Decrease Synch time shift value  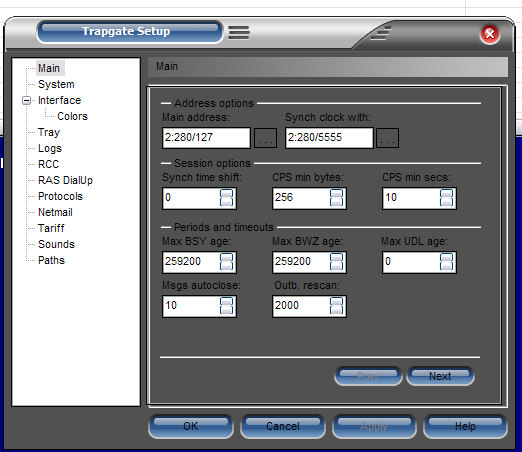[226, 202]
